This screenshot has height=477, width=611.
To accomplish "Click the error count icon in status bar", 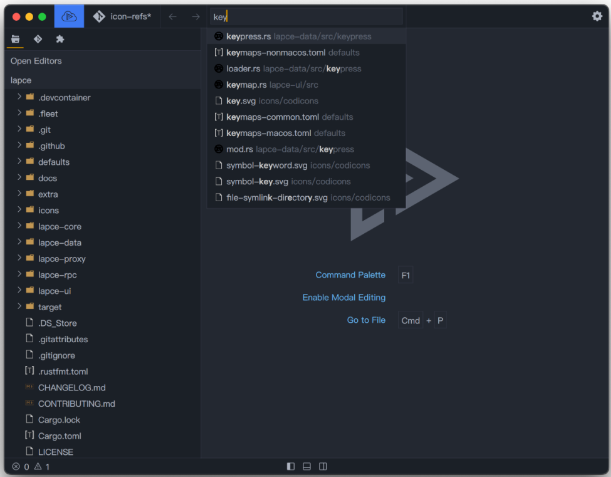I will (16, 467).
